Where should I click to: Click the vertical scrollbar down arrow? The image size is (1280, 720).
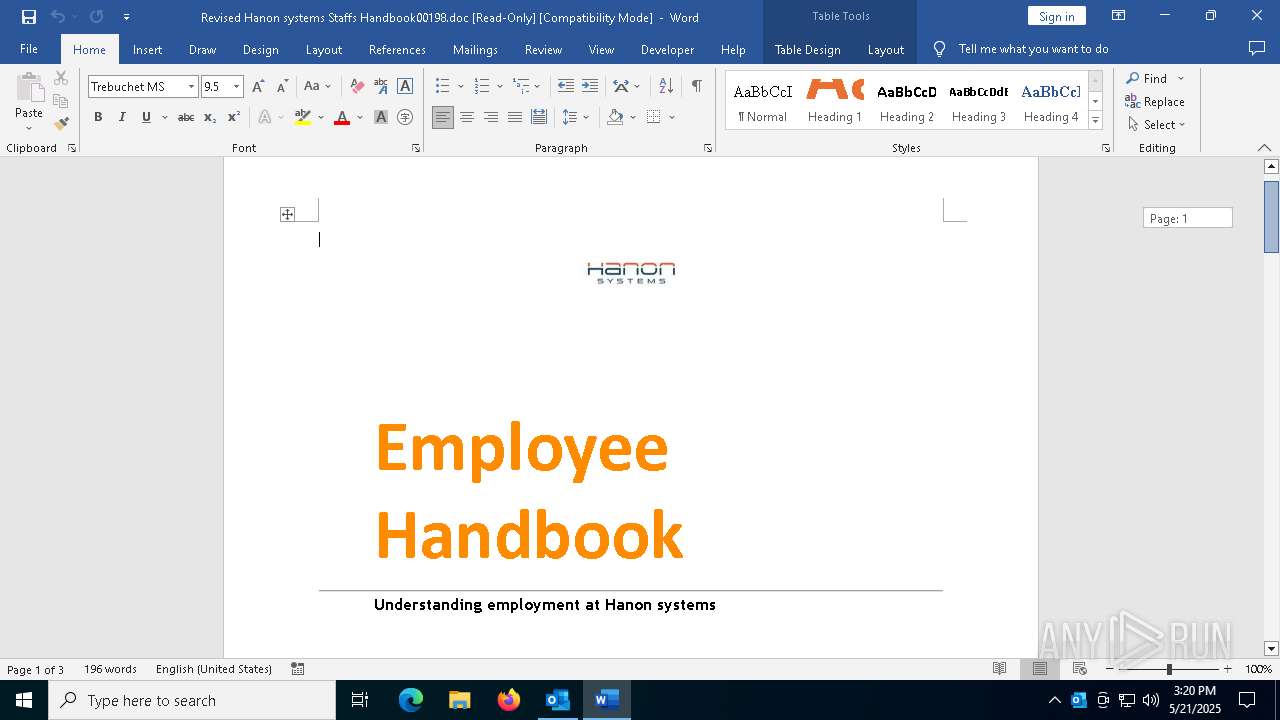tap(1271, 648)
